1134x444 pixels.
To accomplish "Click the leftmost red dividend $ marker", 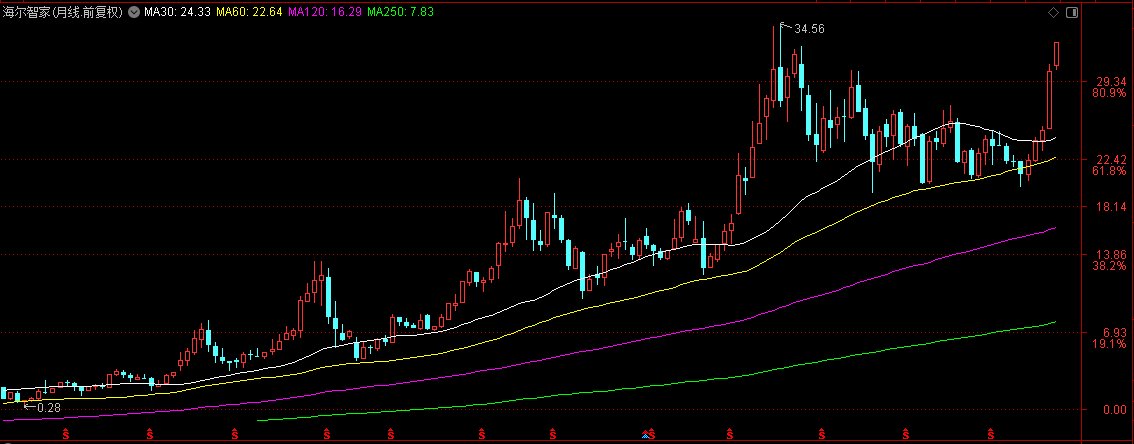I will point(66,434).
